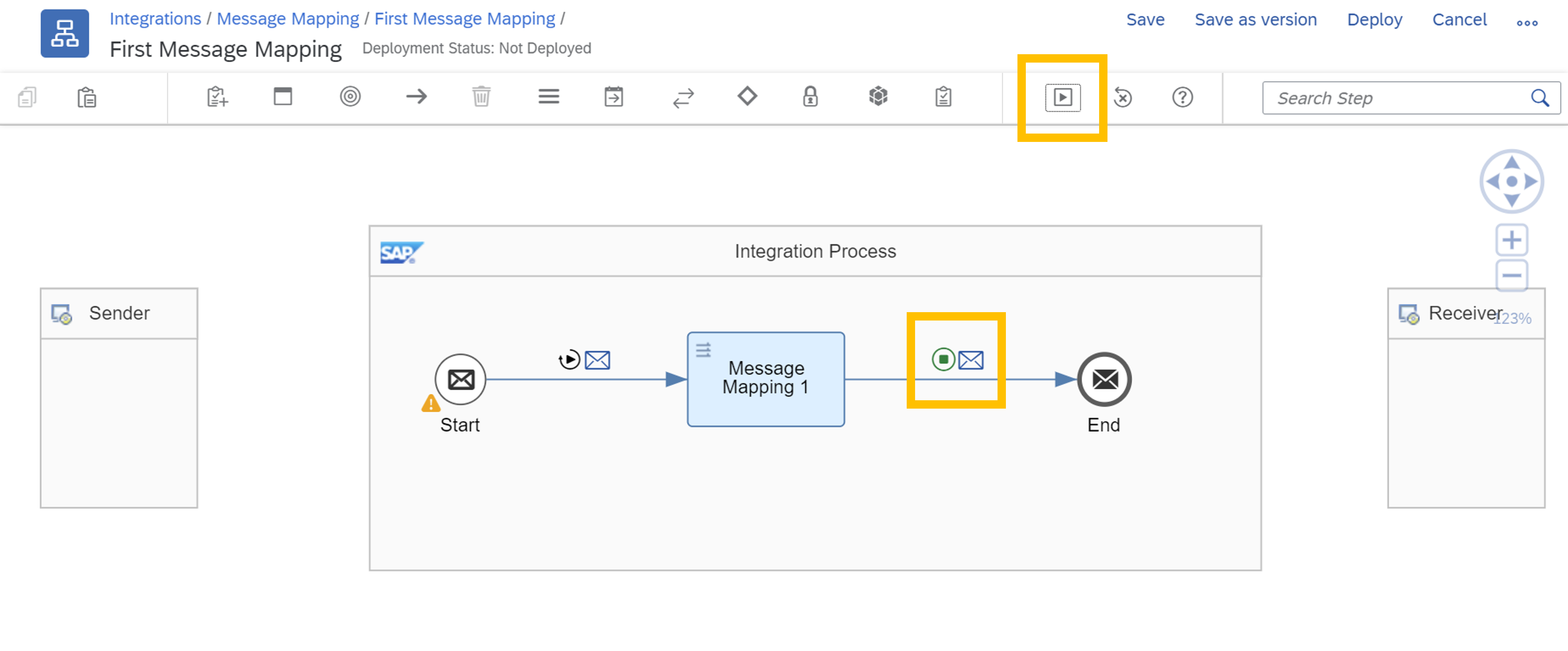Zoom in on the canvas
This screenshot has height=651, width=1568.
[1512, 239]
